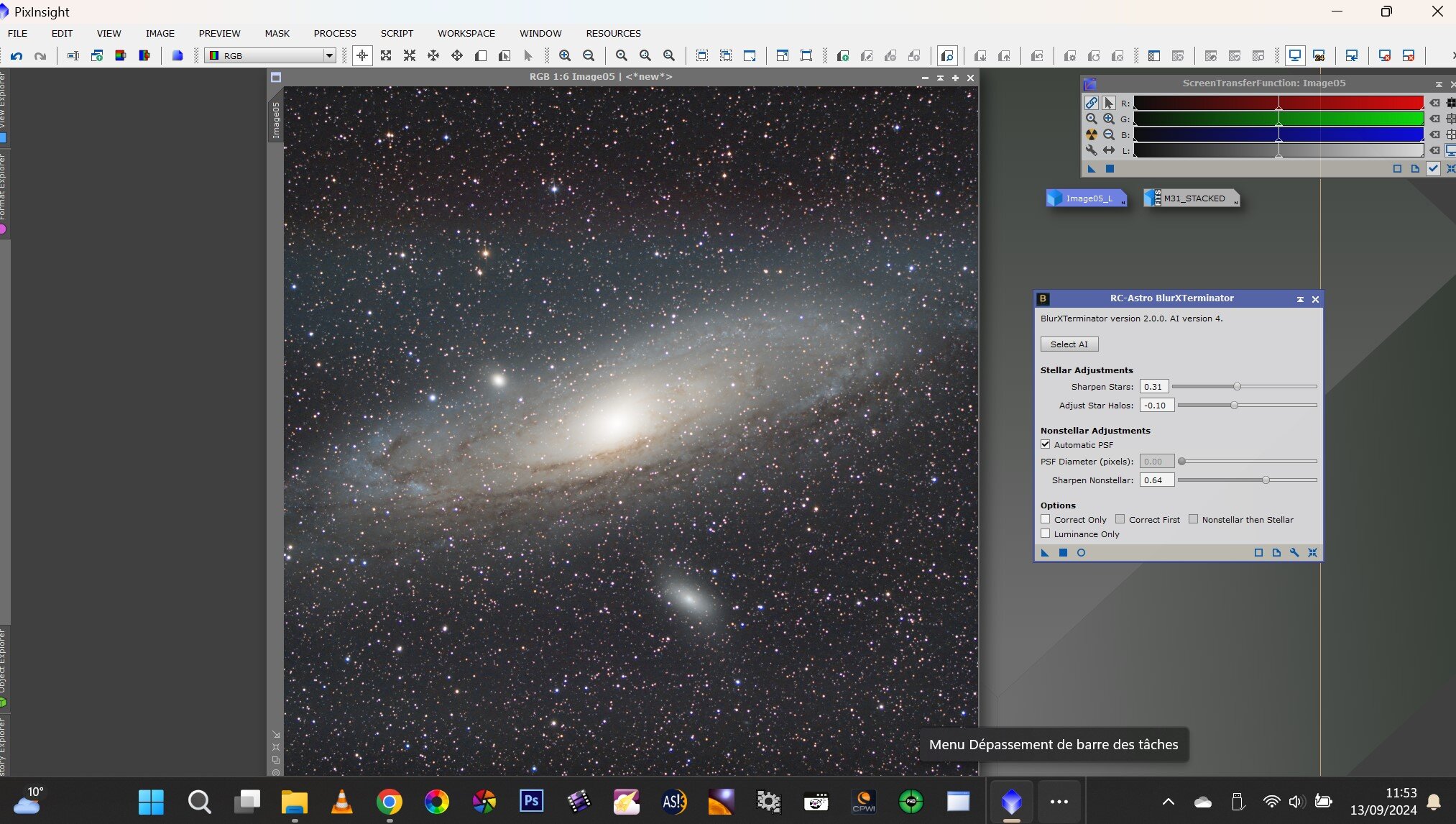Toggle the linked RGB channels chain icon
This screenshot has width=1456, height=824.
click(1091, 103)
